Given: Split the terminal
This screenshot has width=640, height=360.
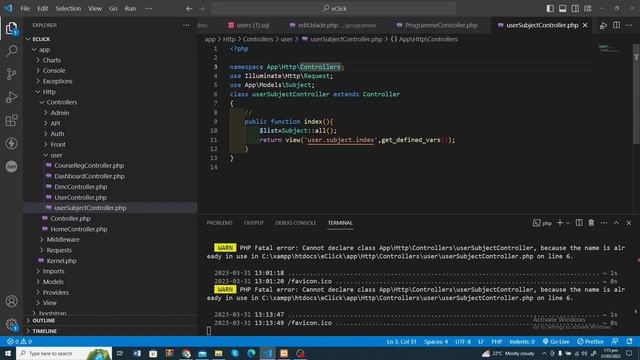Looking at the screenshot, I should click(579, 223).
